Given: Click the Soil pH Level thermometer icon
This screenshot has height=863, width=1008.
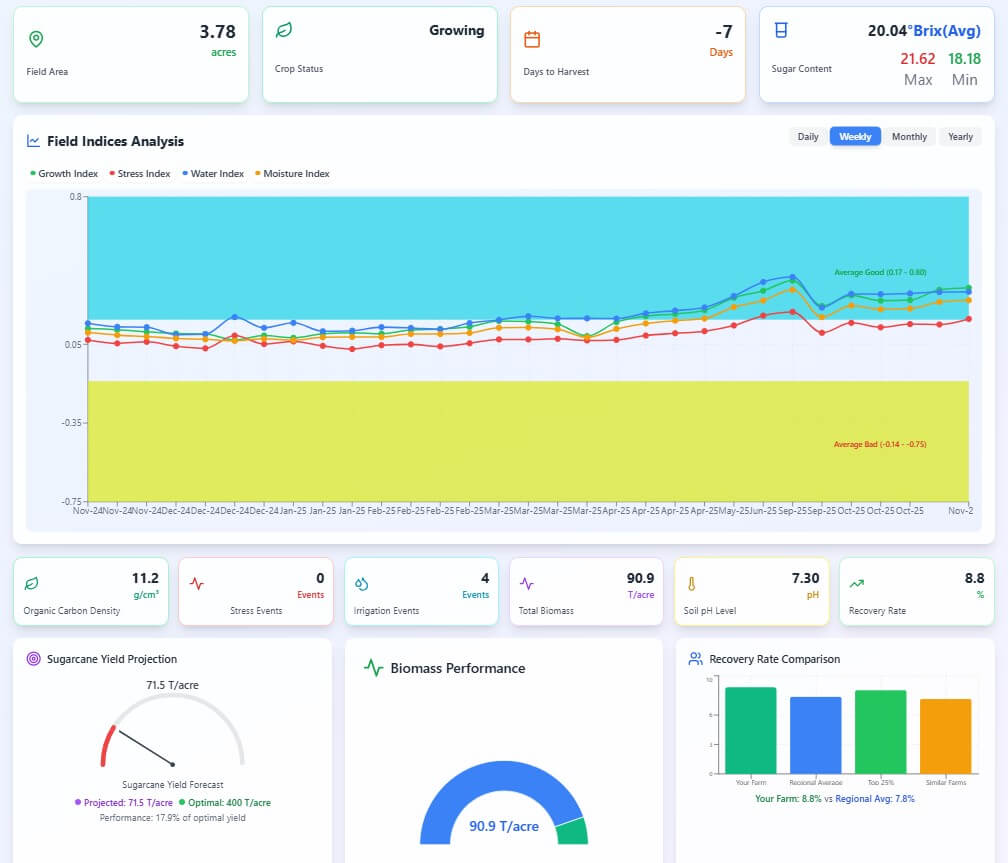Looking at the screenshot, I should pos(690,583).
